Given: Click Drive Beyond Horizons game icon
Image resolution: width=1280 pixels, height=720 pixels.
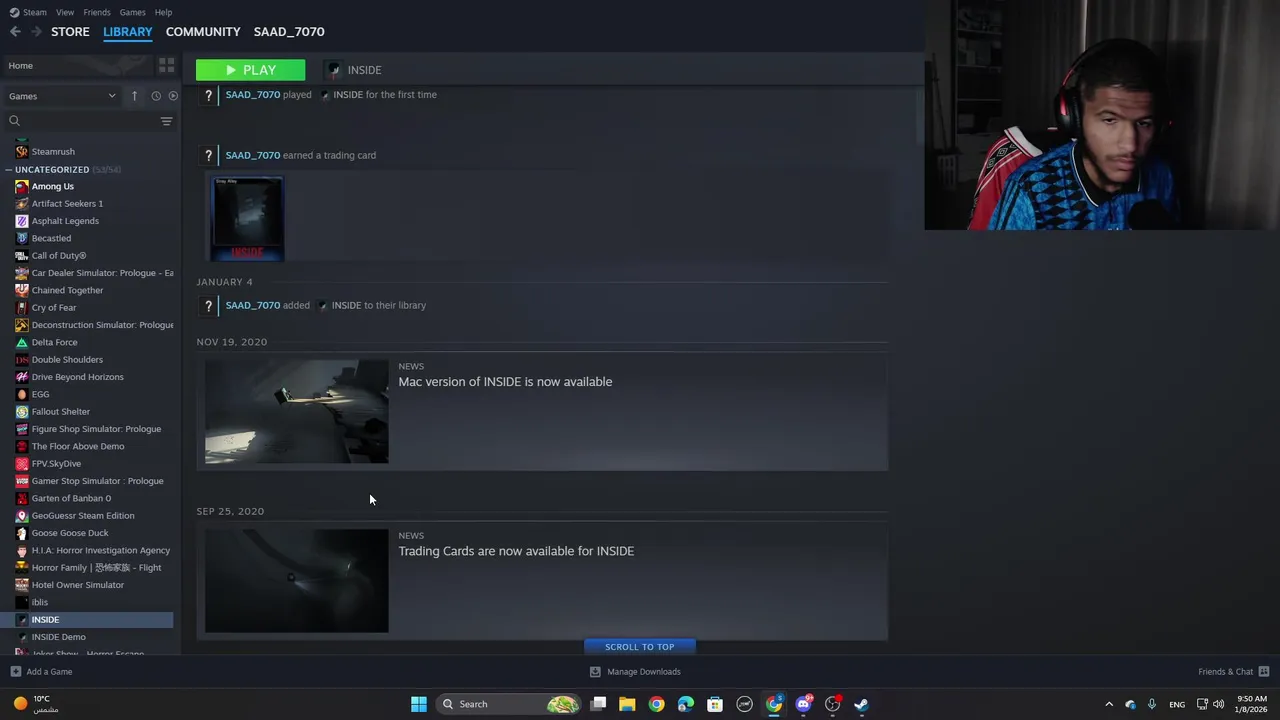Looking at the screenshot, I should (22, 377).
